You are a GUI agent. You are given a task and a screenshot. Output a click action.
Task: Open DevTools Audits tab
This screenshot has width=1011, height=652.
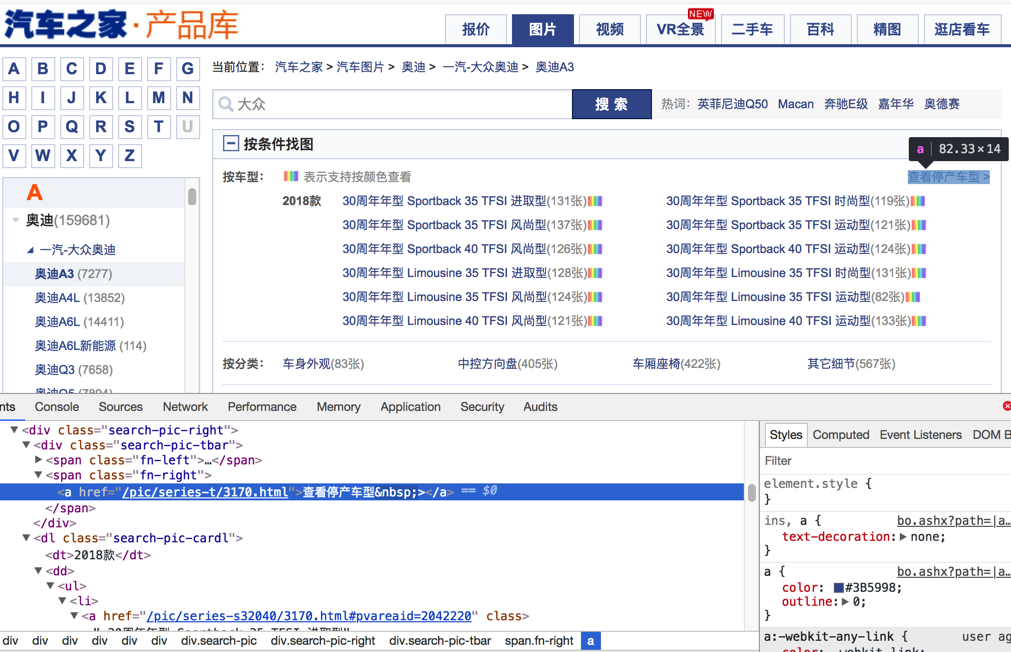click(540, 407)
